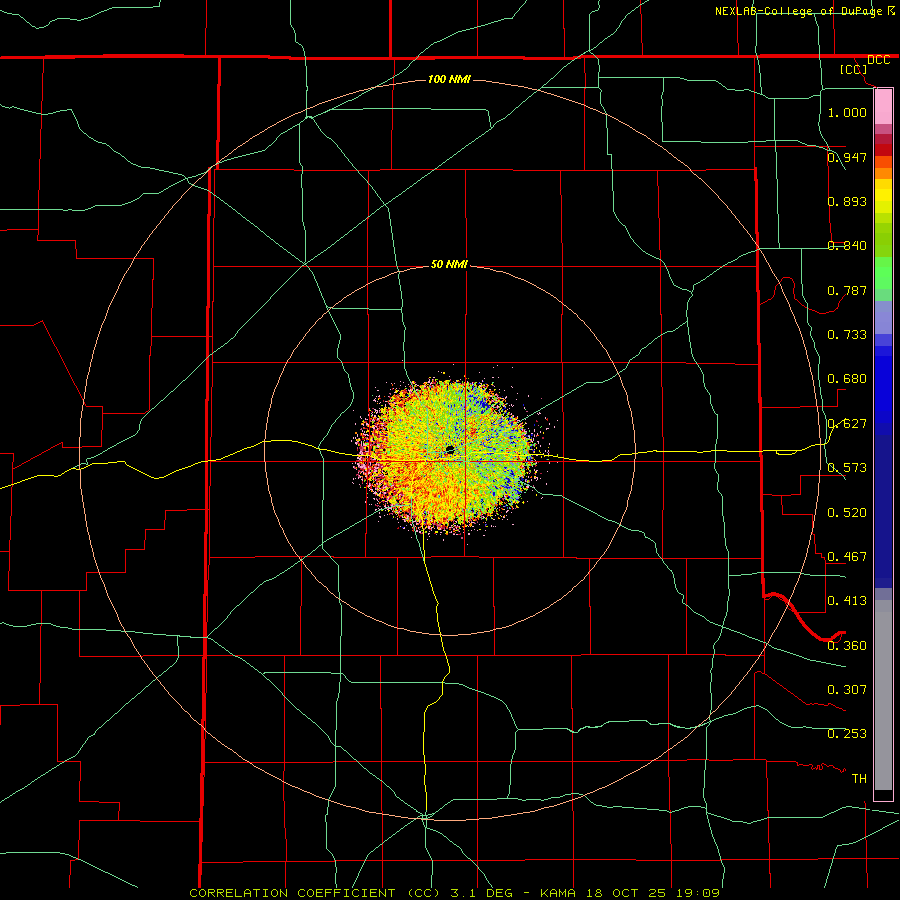
Task: Click the 0.733 legend value
Action: pos(847,334)
